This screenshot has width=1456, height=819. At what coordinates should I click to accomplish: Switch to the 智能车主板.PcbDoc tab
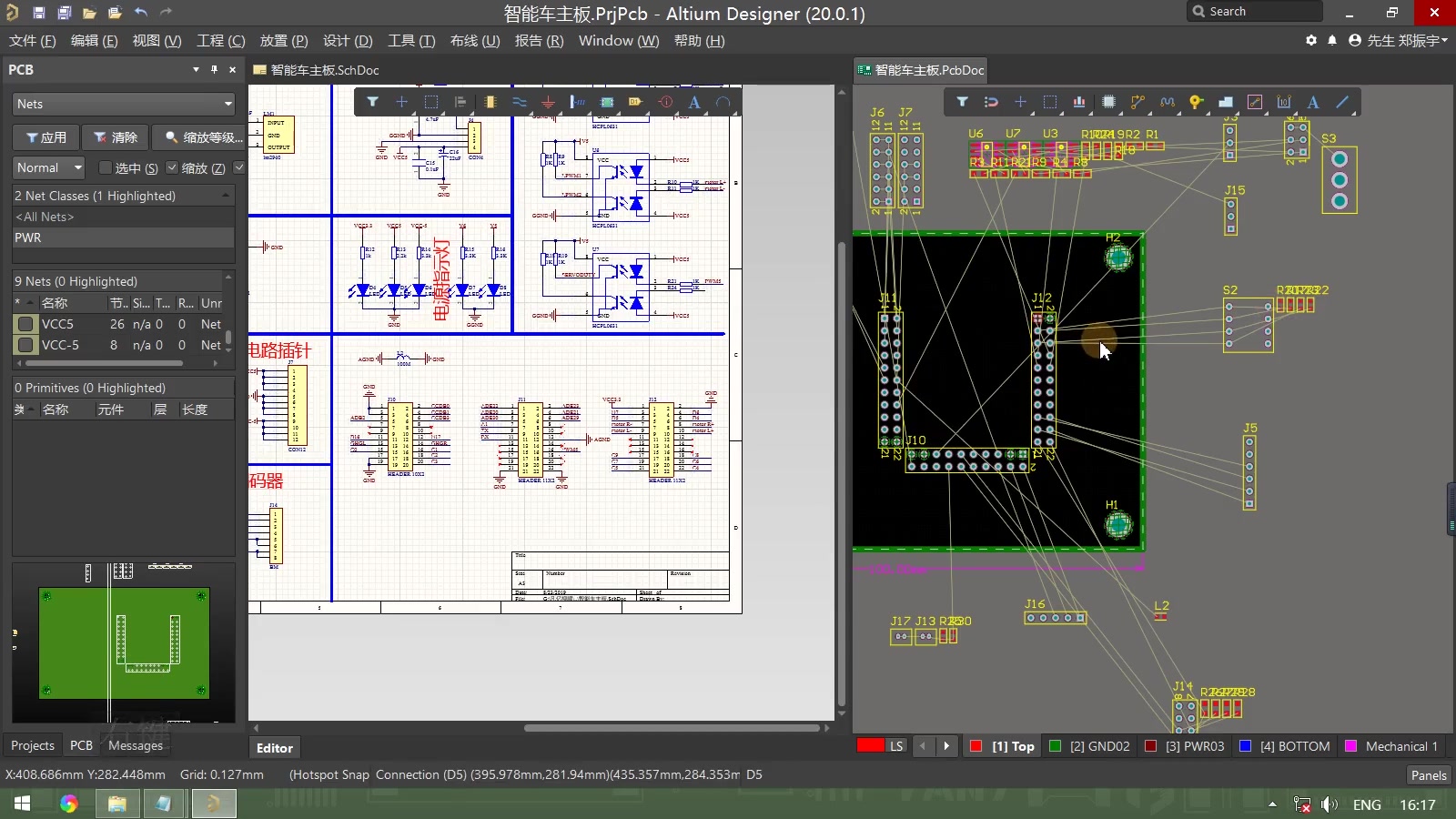tap(920, 70)
